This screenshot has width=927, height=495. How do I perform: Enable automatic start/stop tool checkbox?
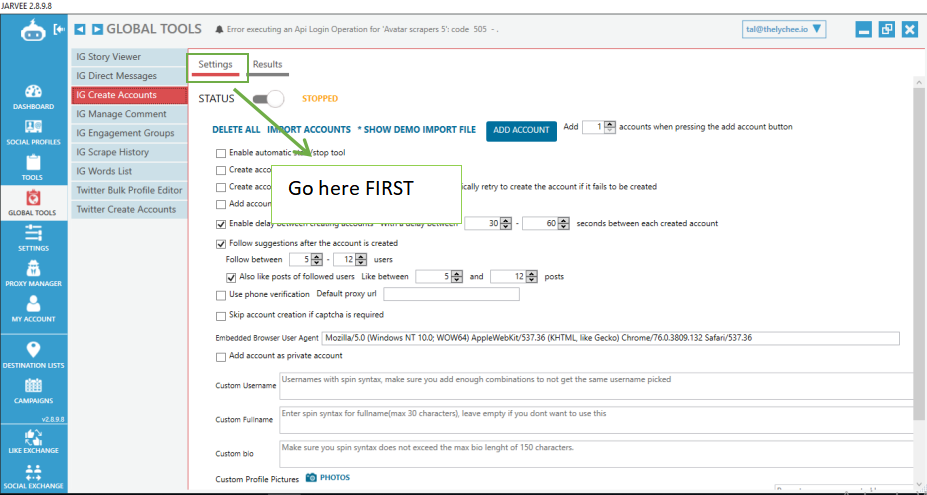click(221, 153)
